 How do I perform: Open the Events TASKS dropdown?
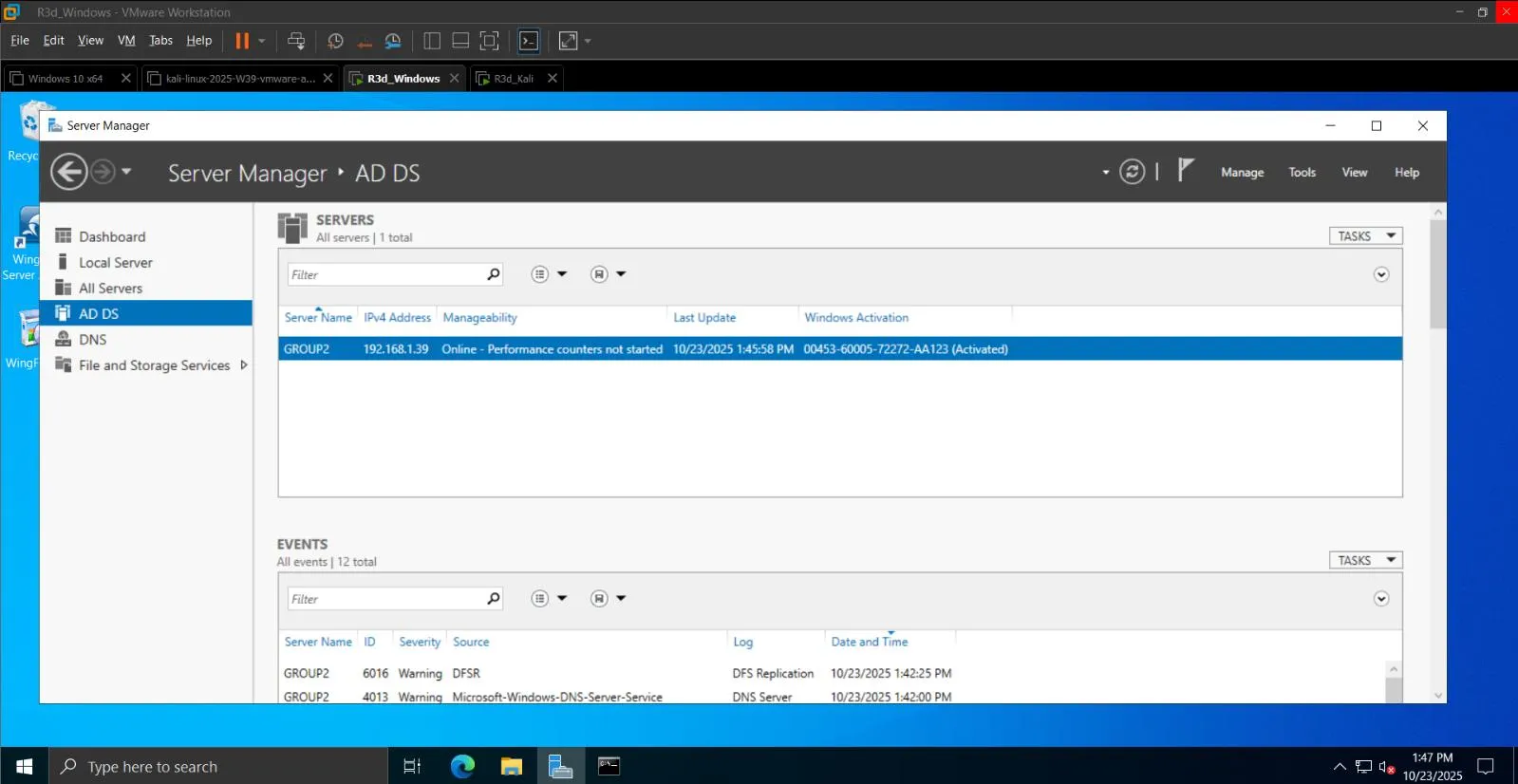click(1365, 561)
